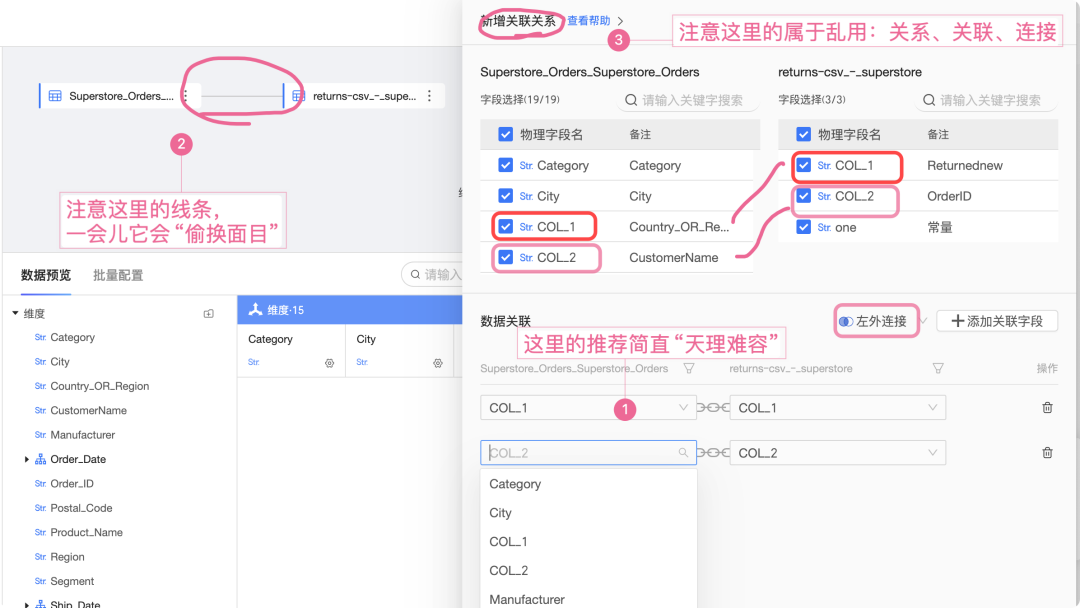Switch to the 批量配置 tab
Screen dimensions: 1080x608
tap(118, 275)
